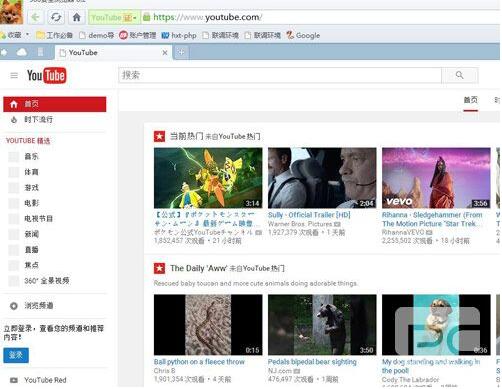502x389 pixels.
Task: Click the phone icon in tab bar
Action: tap(40, 52)
